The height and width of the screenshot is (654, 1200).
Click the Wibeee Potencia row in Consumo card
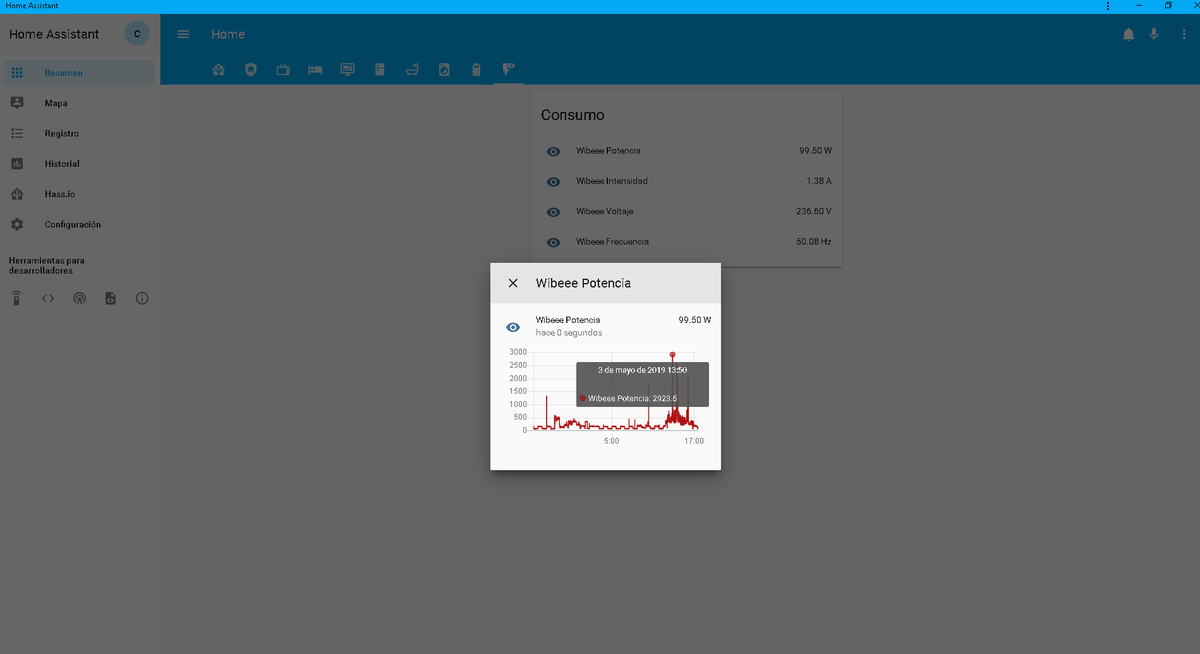(x=686, y=151)
